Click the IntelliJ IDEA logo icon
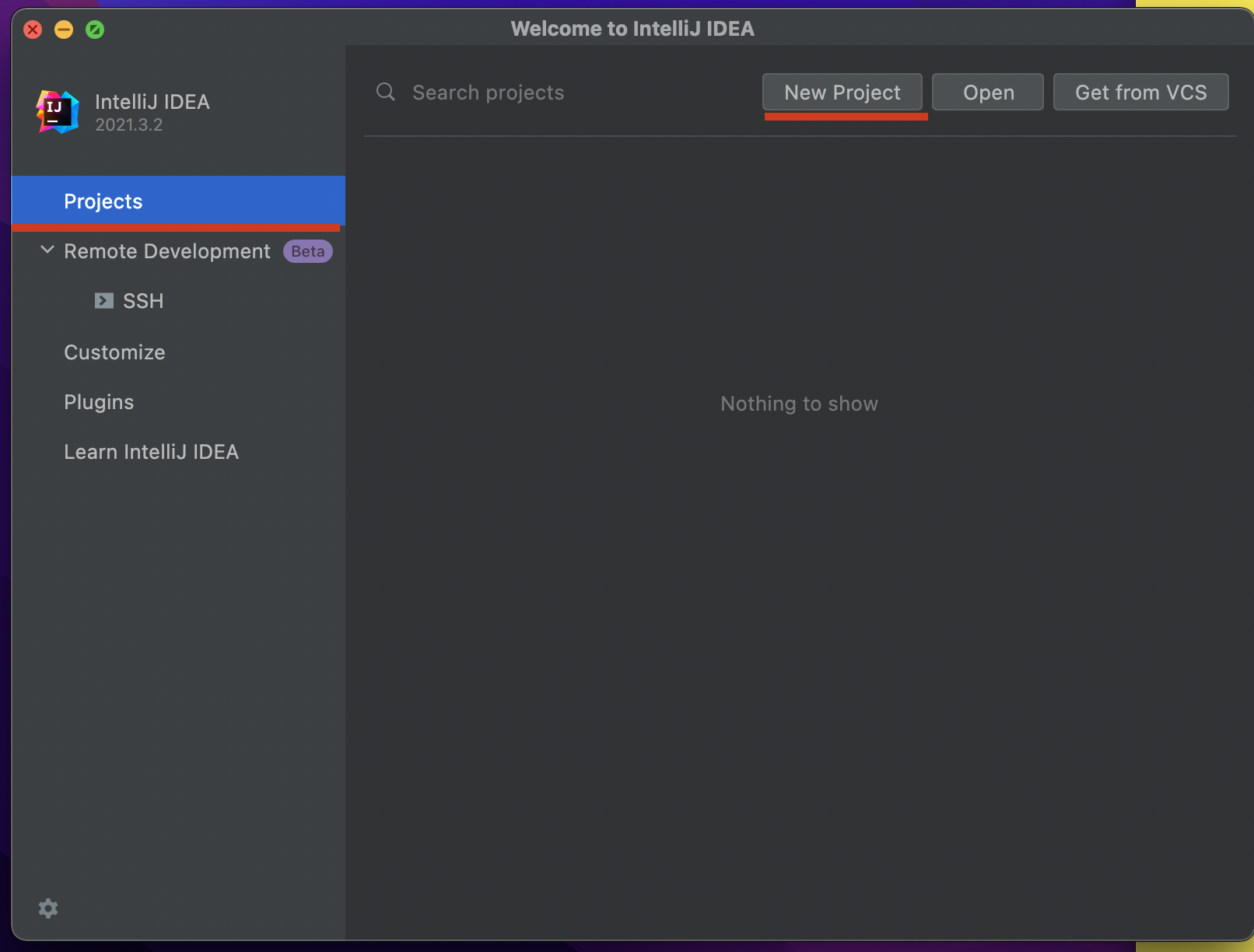This screenshot has height=952, width=1254. coord(58,112)
